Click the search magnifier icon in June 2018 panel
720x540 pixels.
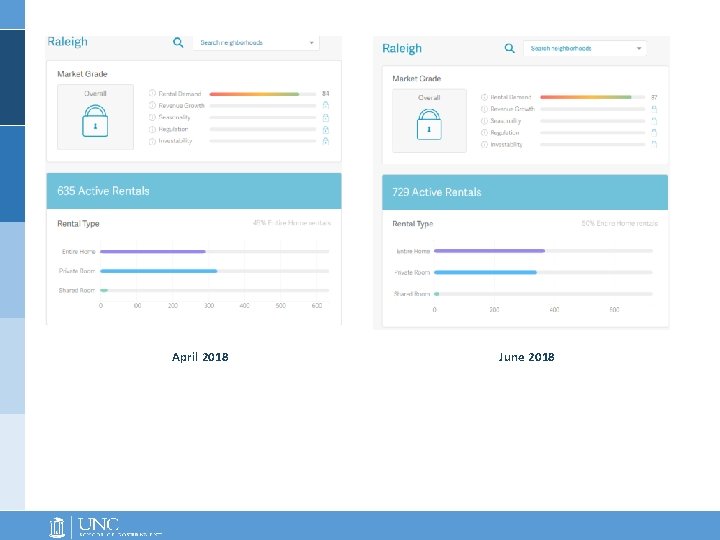click(x=510, y=48)
